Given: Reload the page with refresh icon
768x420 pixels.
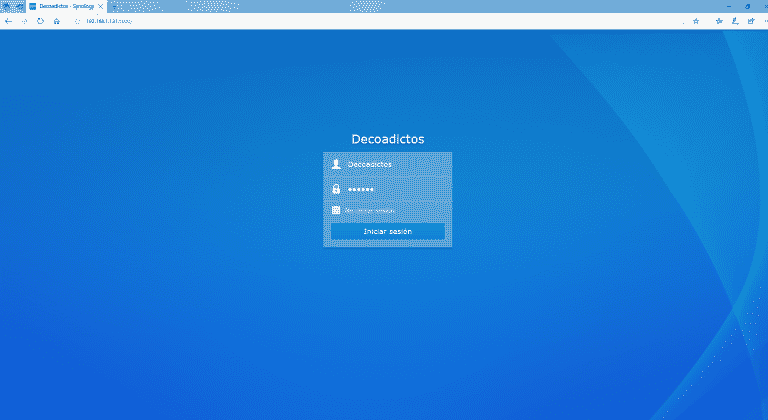Looking at the screenshot, I should pyautogui.click(x=41, y=20).
